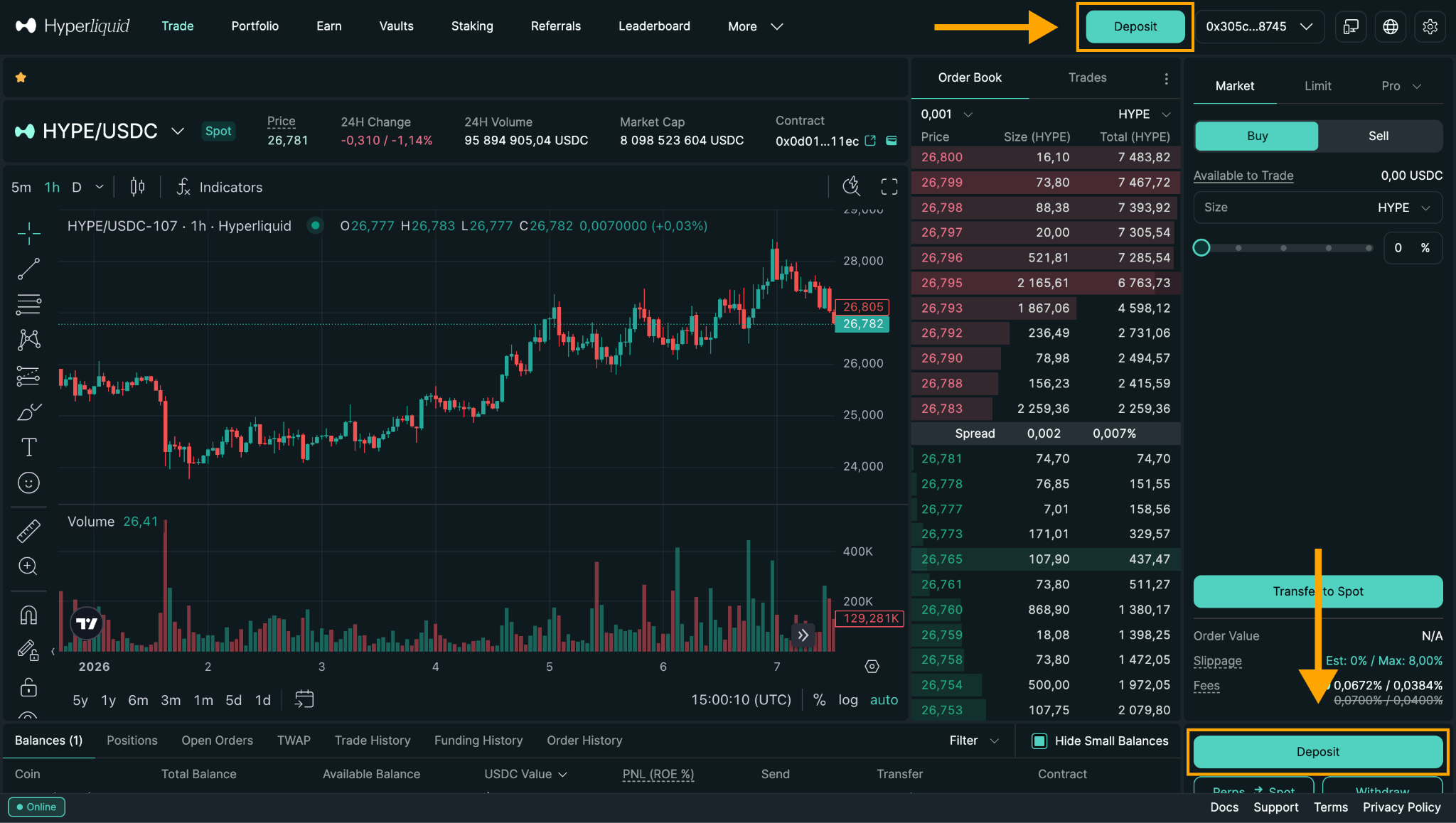Click the top Deposit button

pyautogui.click(x=1135, y=27)
